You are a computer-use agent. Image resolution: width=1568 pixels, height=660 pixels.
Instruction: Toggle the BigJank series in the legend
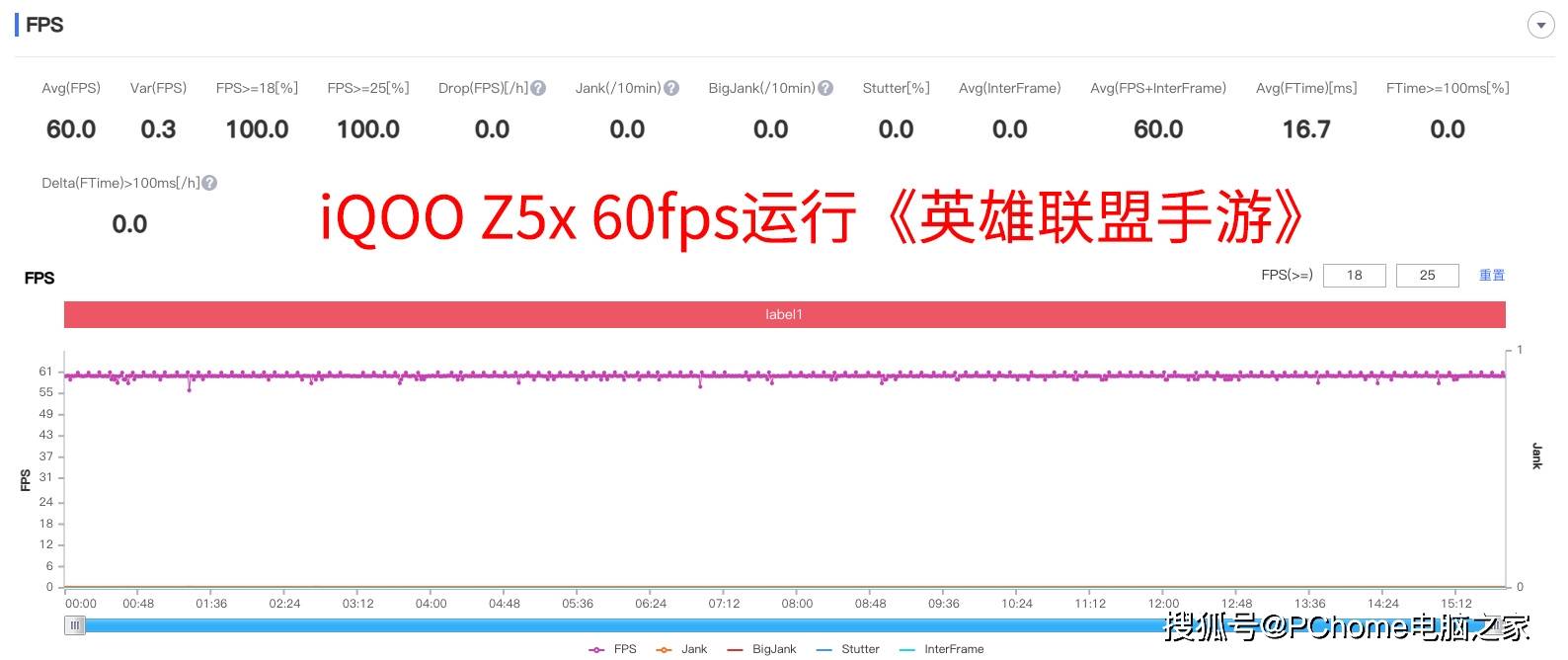pos(761,649)
